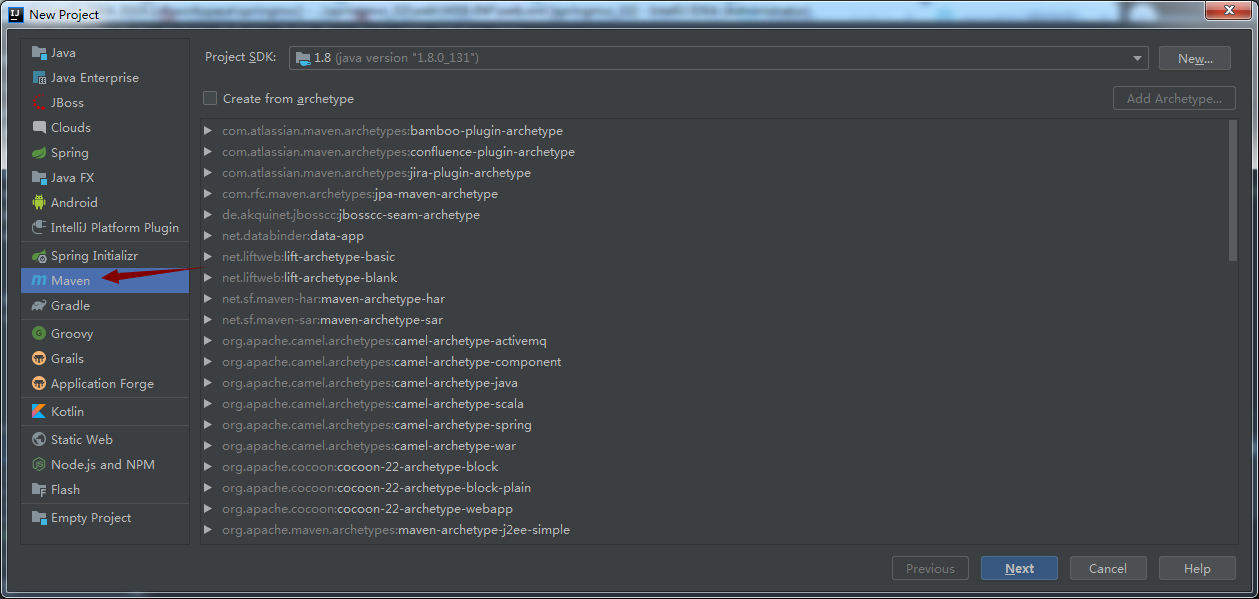Select Gradle project type
The image size is (1259, 599).
pyautogui.click(x=105, y=306)
